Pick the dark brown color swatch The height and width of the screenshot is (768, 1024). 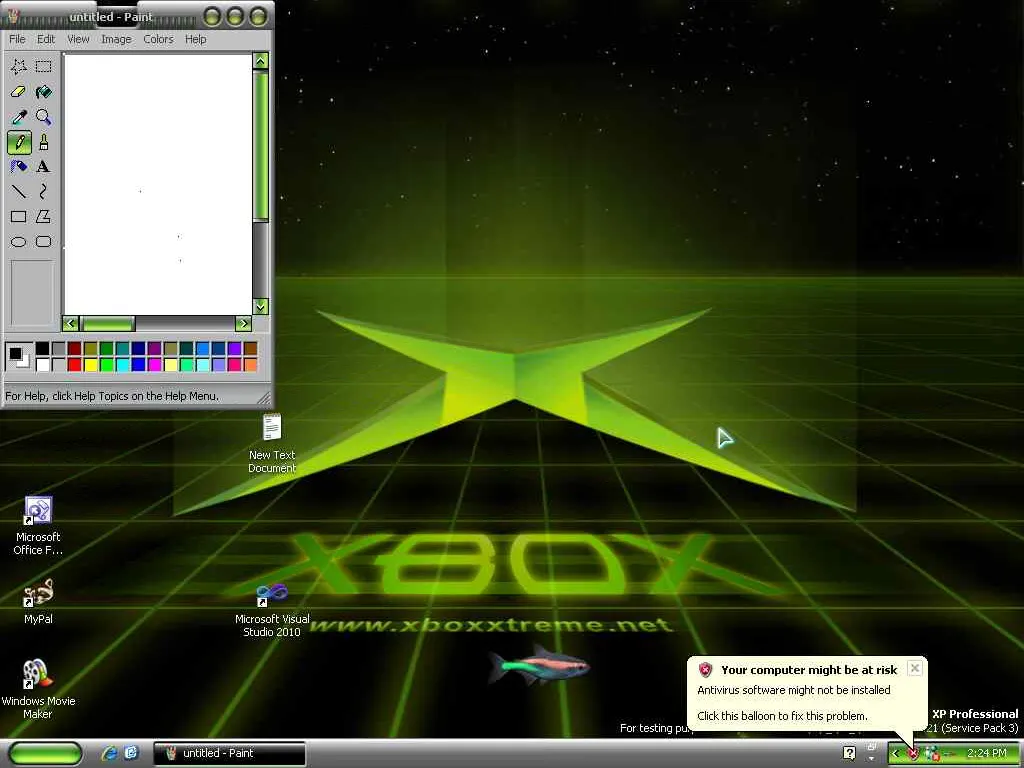[251, 349]
